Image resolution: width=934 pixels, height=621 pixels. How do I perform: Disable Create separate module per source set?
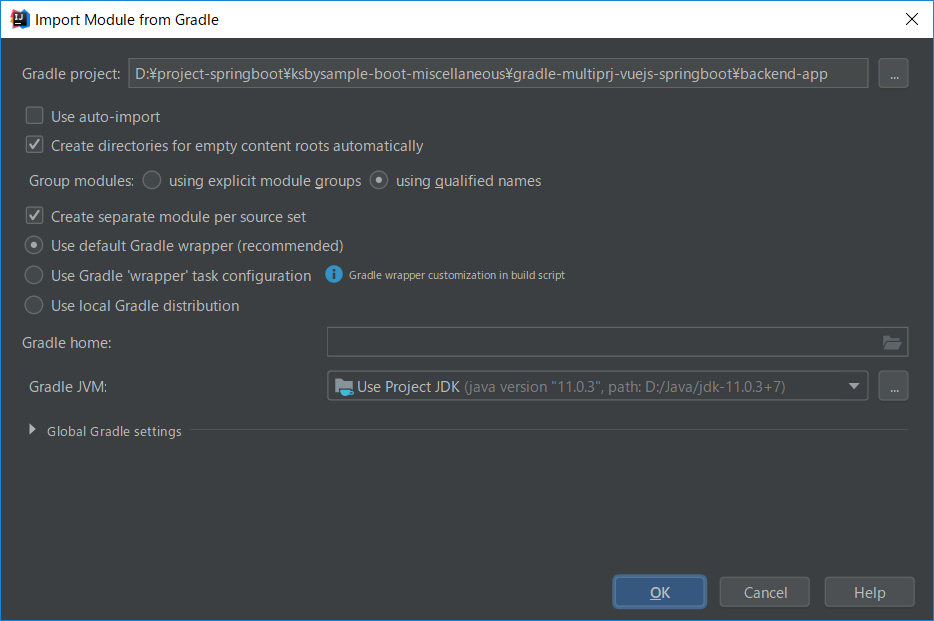click(34, 216)
